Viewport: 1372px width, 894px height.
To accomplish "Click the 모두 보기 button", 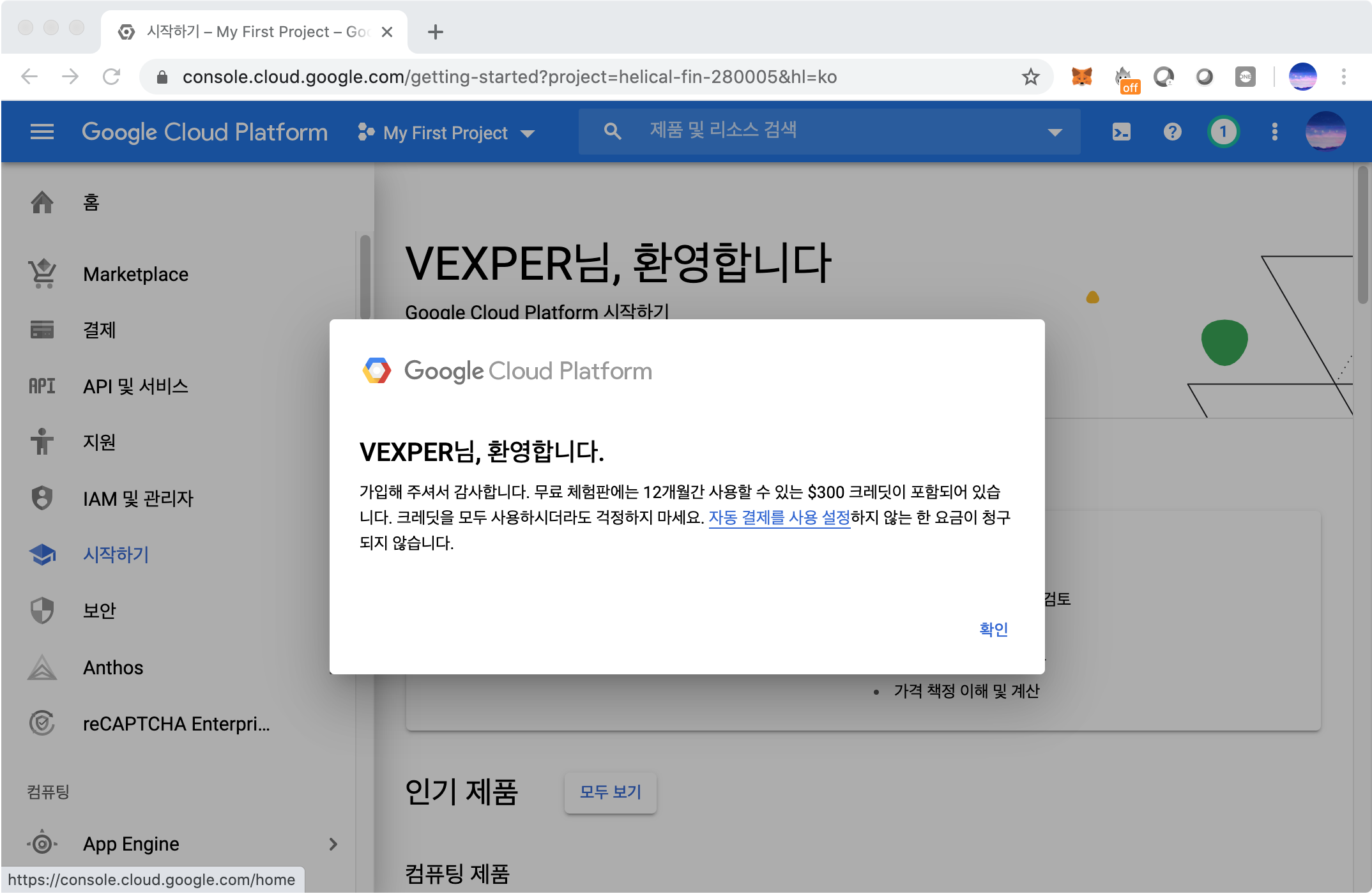I will point(610,792).
